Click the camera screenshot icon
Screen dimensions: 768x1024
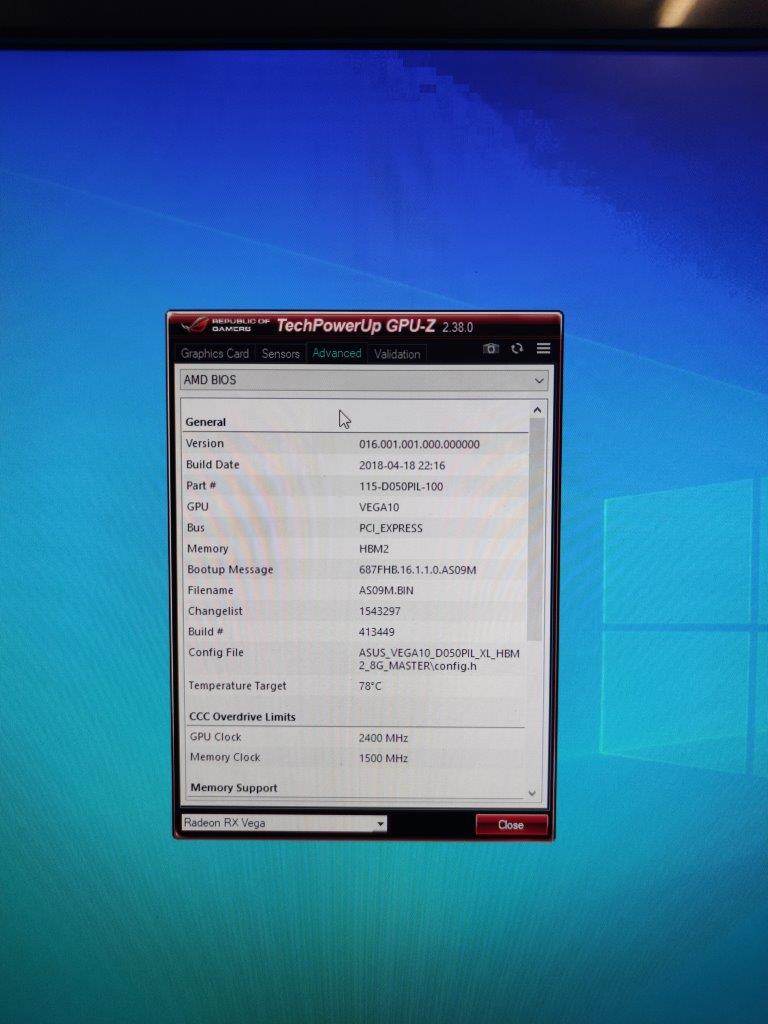490,349
